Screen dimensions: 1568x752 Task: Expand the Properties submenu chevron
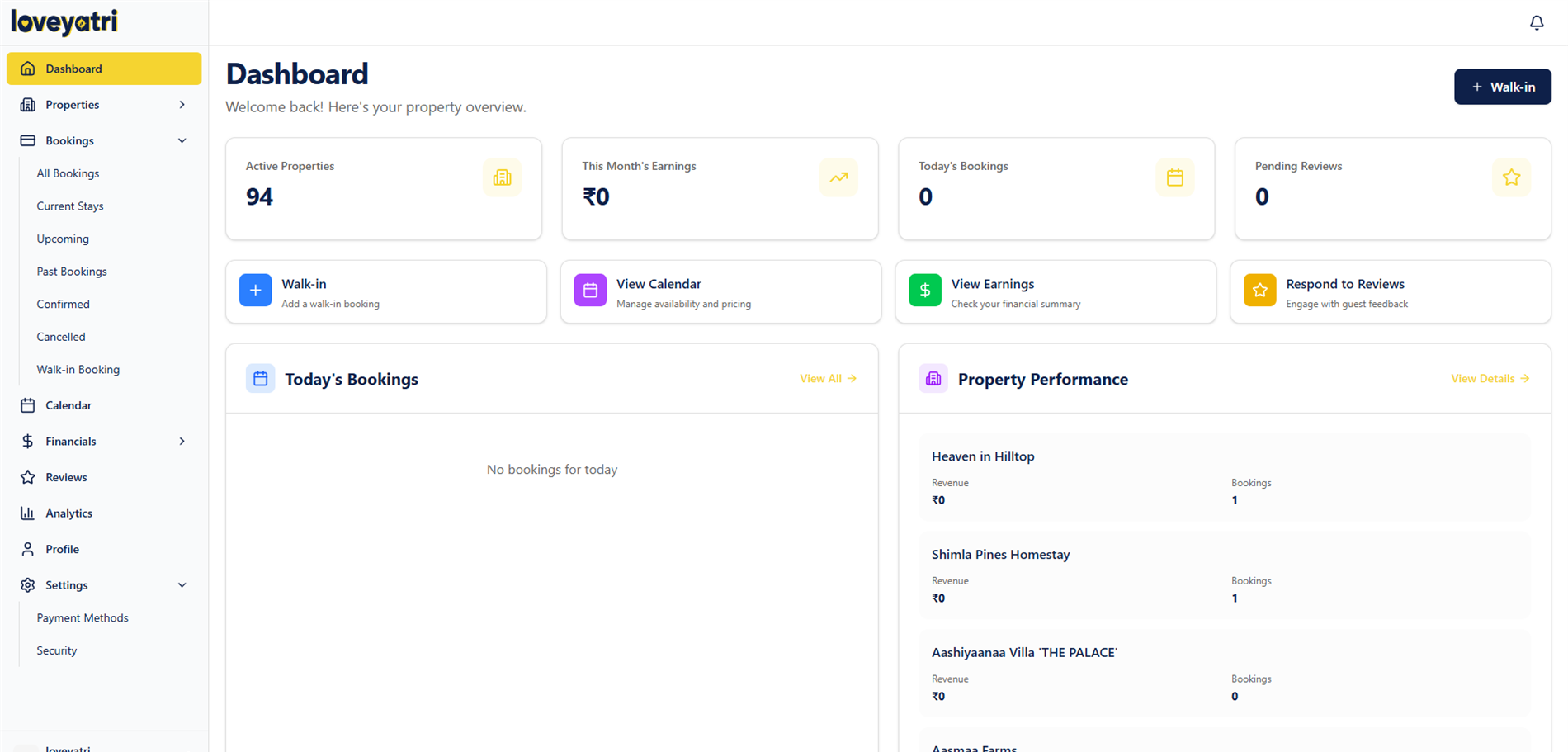click(x=182, y=105)
